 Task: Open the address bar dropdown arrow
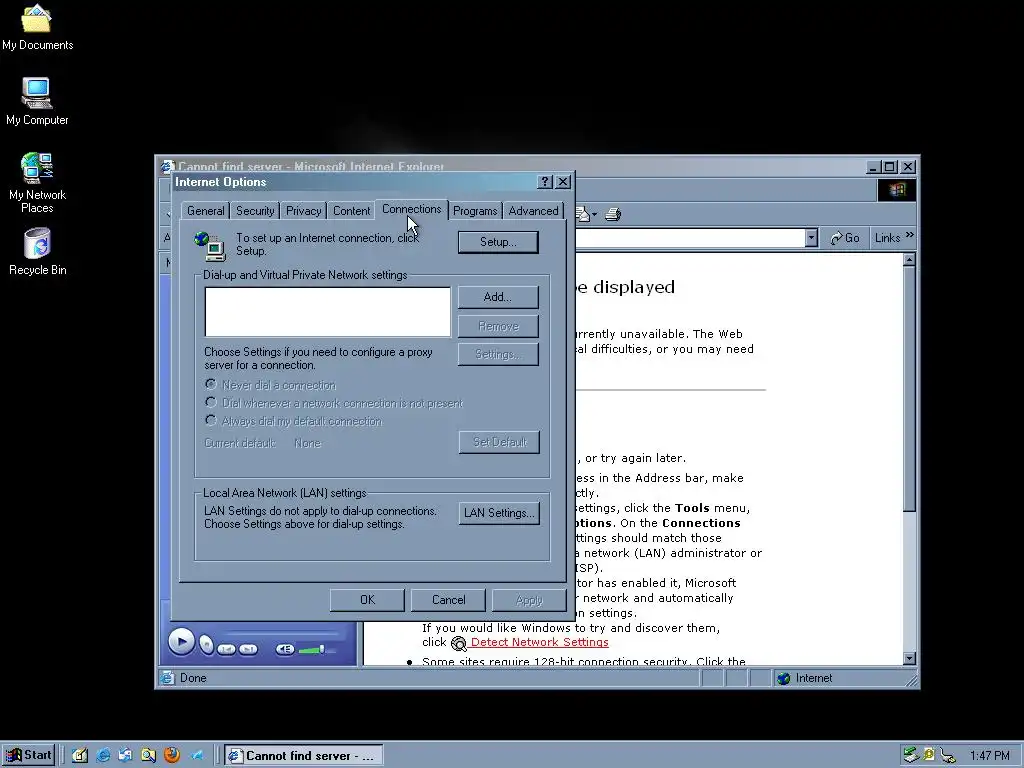(x=811, y=238)
